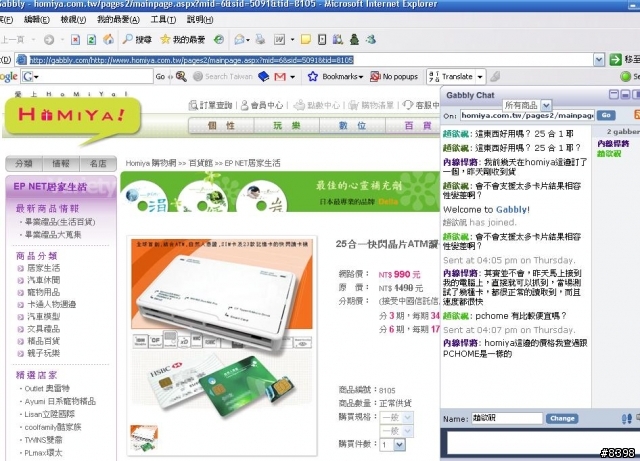Open the Google search box dropdown
Viewport: 640px width, 461px height.
point(37,76)
